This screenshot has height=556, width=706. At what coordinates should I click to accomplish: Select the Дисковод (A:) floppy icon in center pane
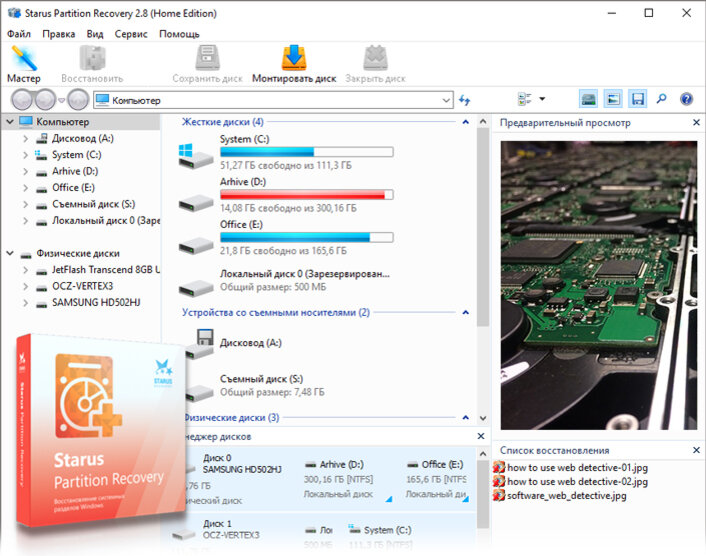click(200, 344)
